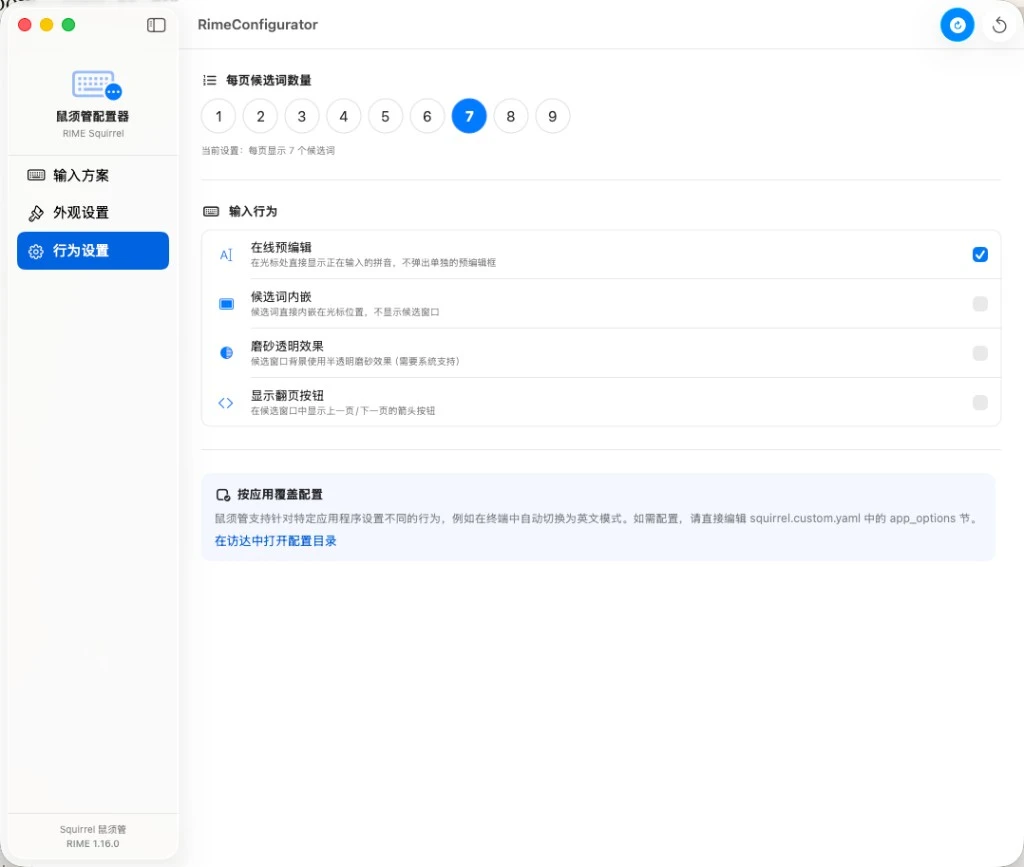1024x867 pixels.
Task: Select the highlighted 7 candidates option
Action: [x=469, y=116]
